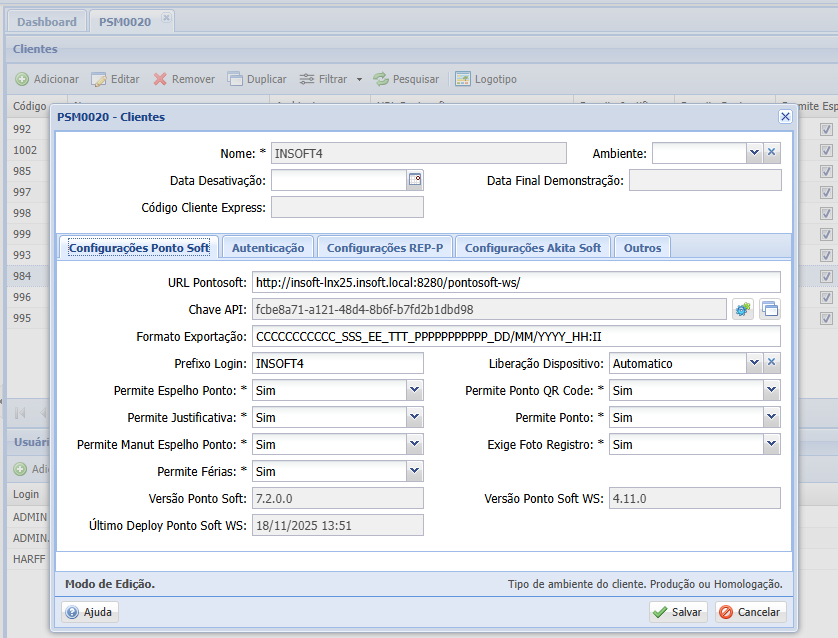The width and height of the screenshot is (838, 638).
Task: Close the PSM0020 tab with its X
Action: pyautogui.click(x=166, y=18)
